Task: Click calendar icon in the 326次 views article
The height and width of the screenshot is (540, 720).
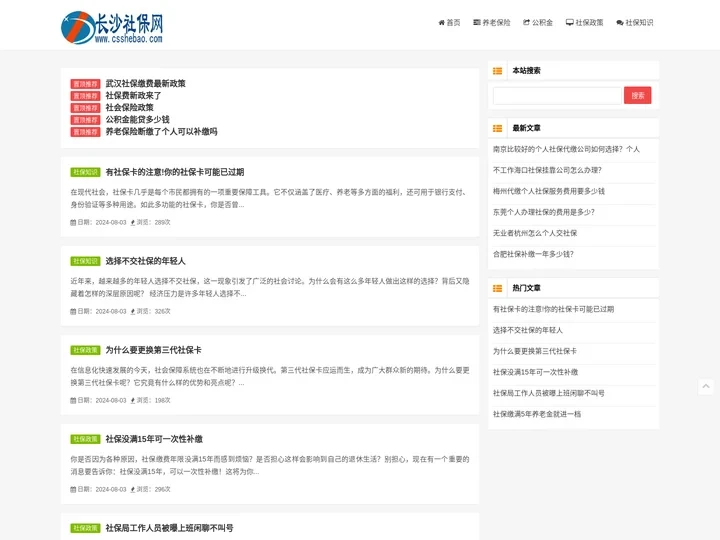Action: point(73,311)
